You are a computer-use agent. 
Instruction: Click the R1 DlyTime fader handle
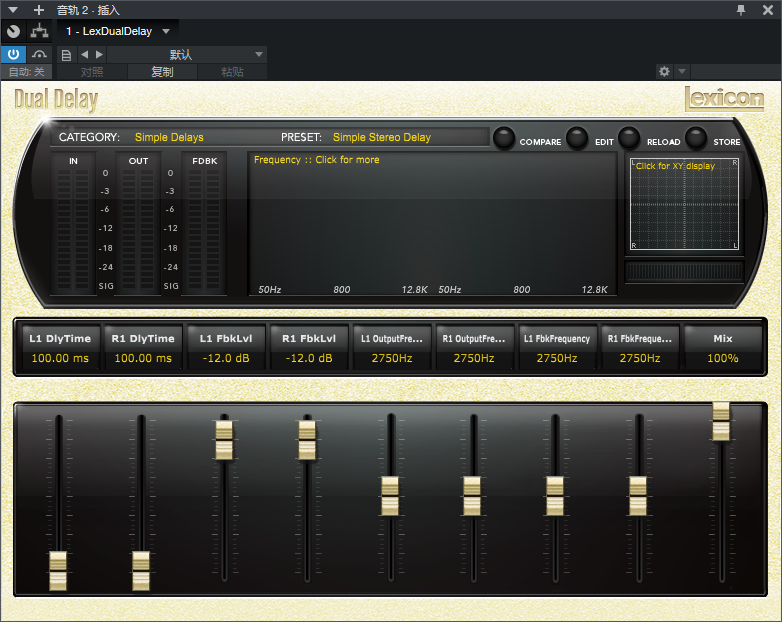(x=141, y=571)
